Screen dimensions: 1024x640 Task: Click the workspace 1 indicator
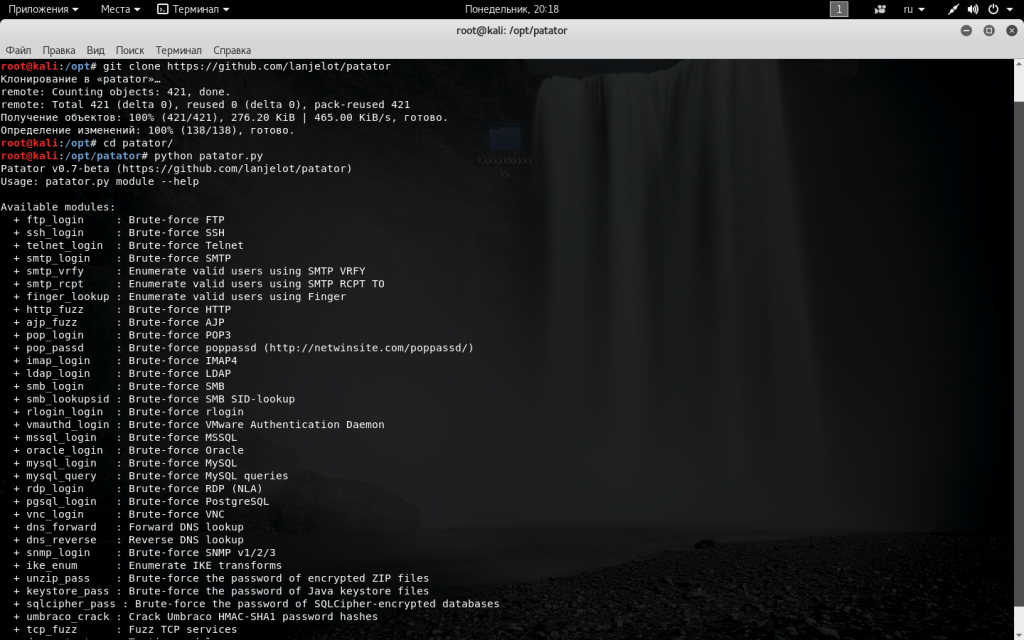coord(839,9)
